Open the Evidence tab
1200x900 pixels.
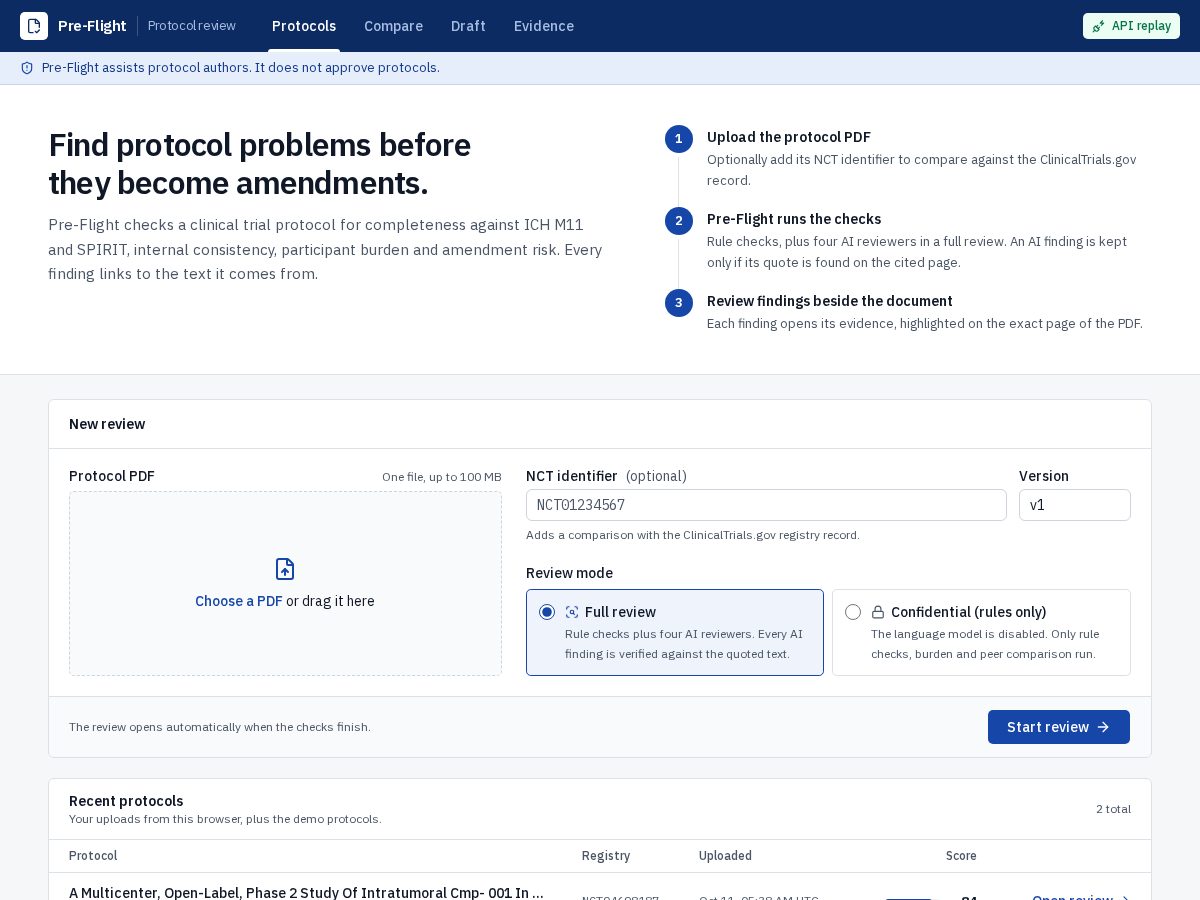click(x=544, y=26)
